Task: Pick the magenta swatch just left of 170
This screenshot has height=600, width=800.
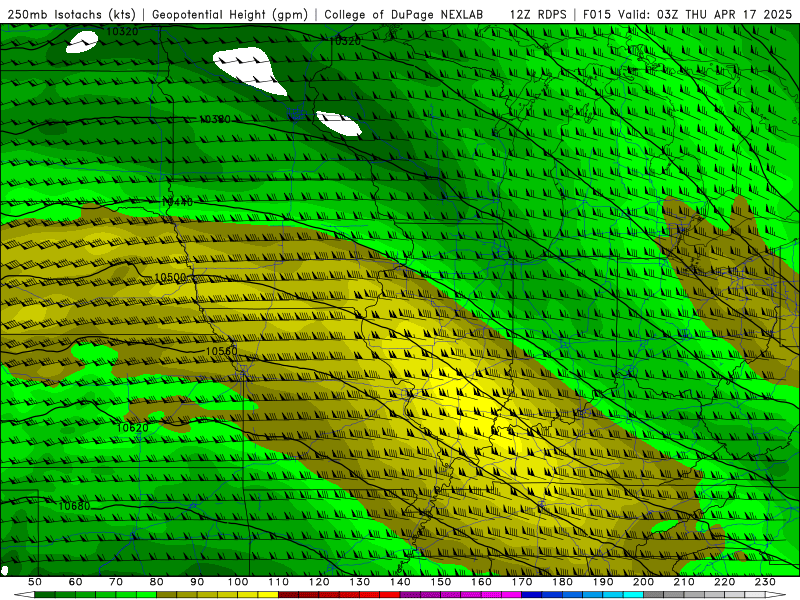Action: tap(512, 595)
